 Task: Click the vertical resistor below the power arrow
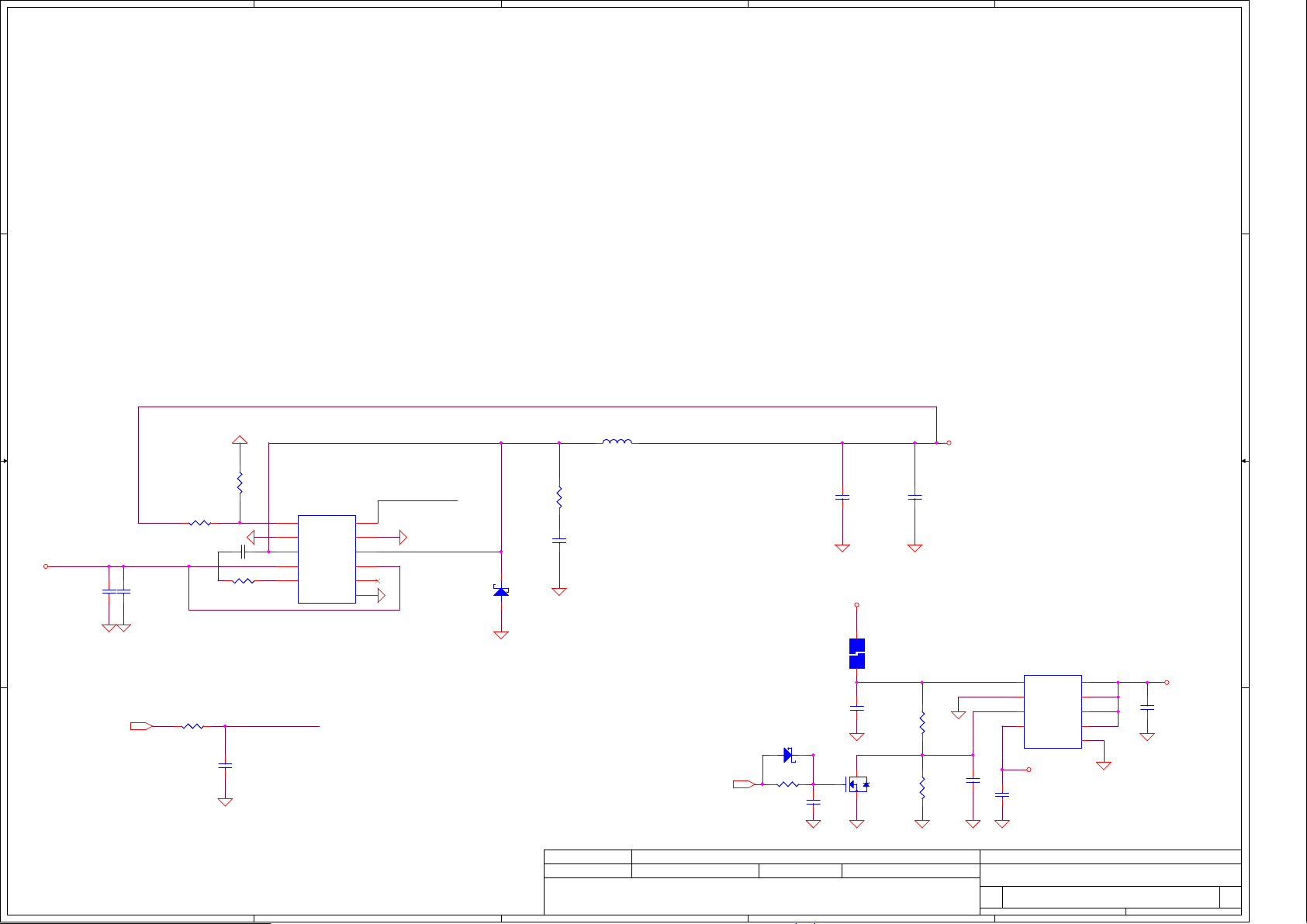point(240,483)
